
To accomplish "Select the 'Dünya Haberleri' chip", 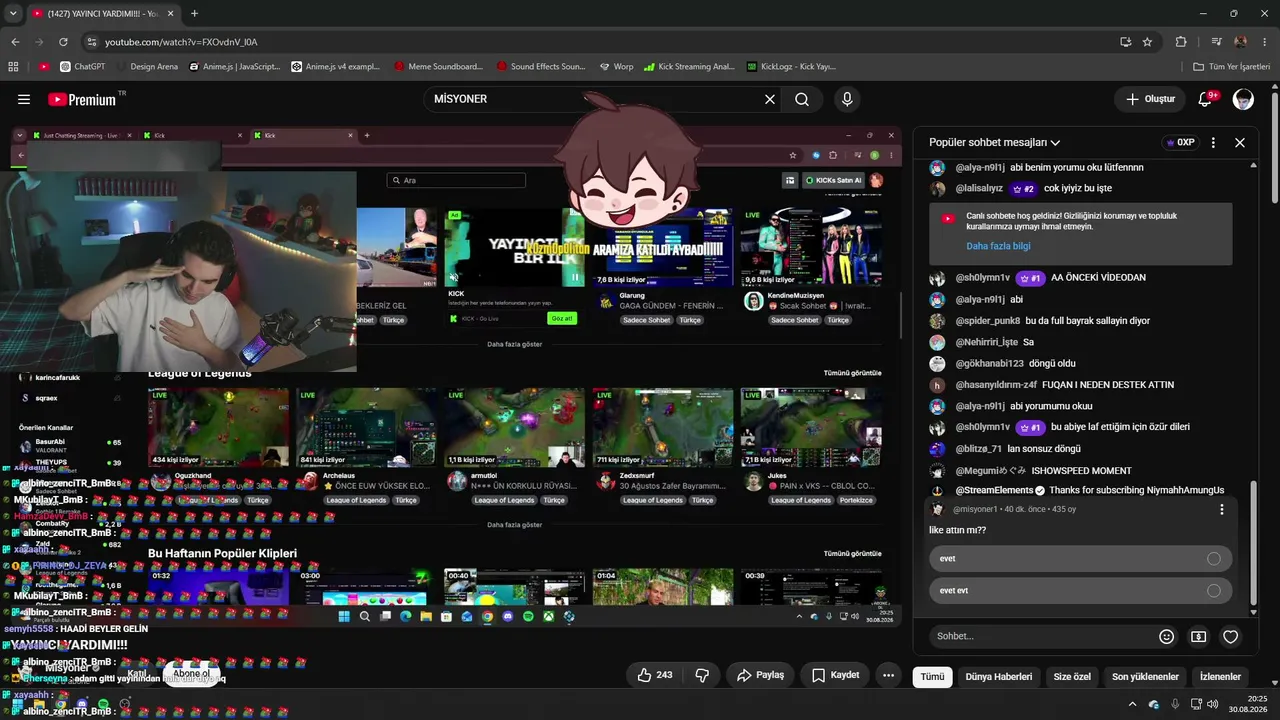I will coord(999,677).
